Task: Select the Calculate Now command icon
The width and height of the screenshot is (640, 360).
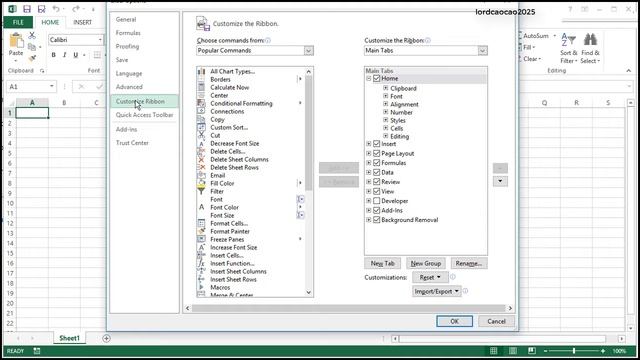Action: 201,87
